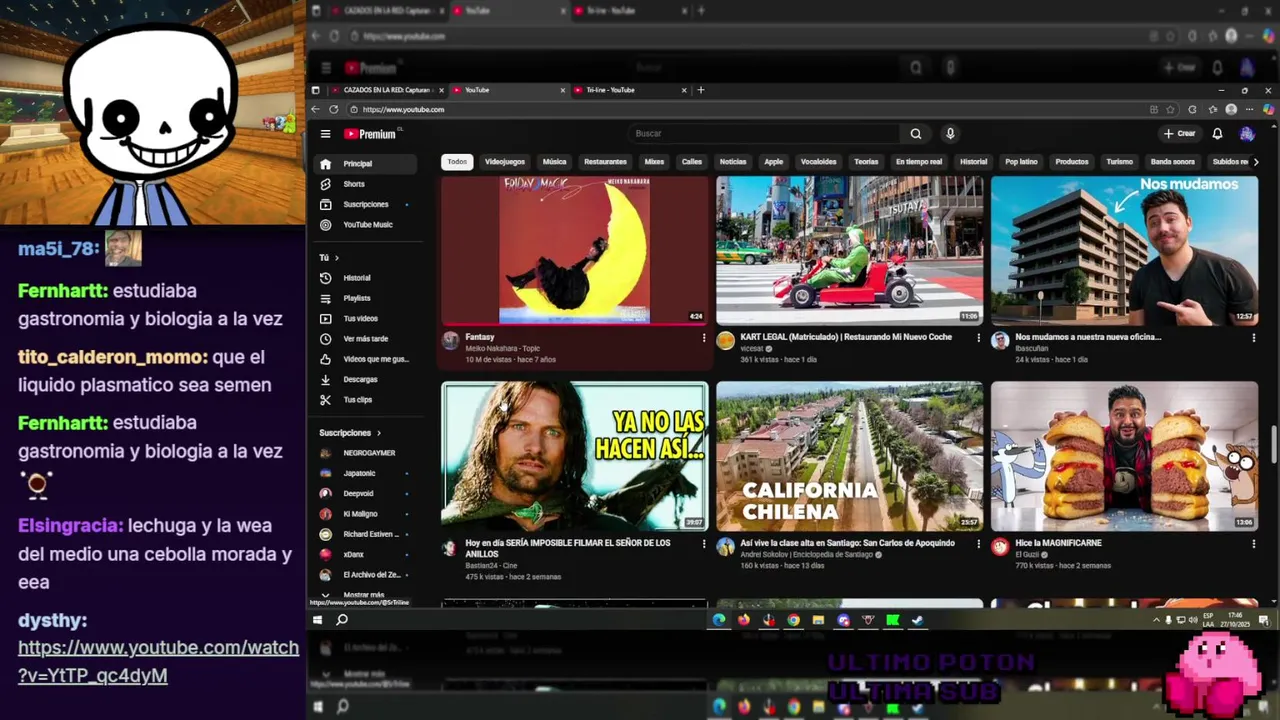Open Microsoft Edge from the taskbar
Screen dimensions: 1280x720
point(719,620)
